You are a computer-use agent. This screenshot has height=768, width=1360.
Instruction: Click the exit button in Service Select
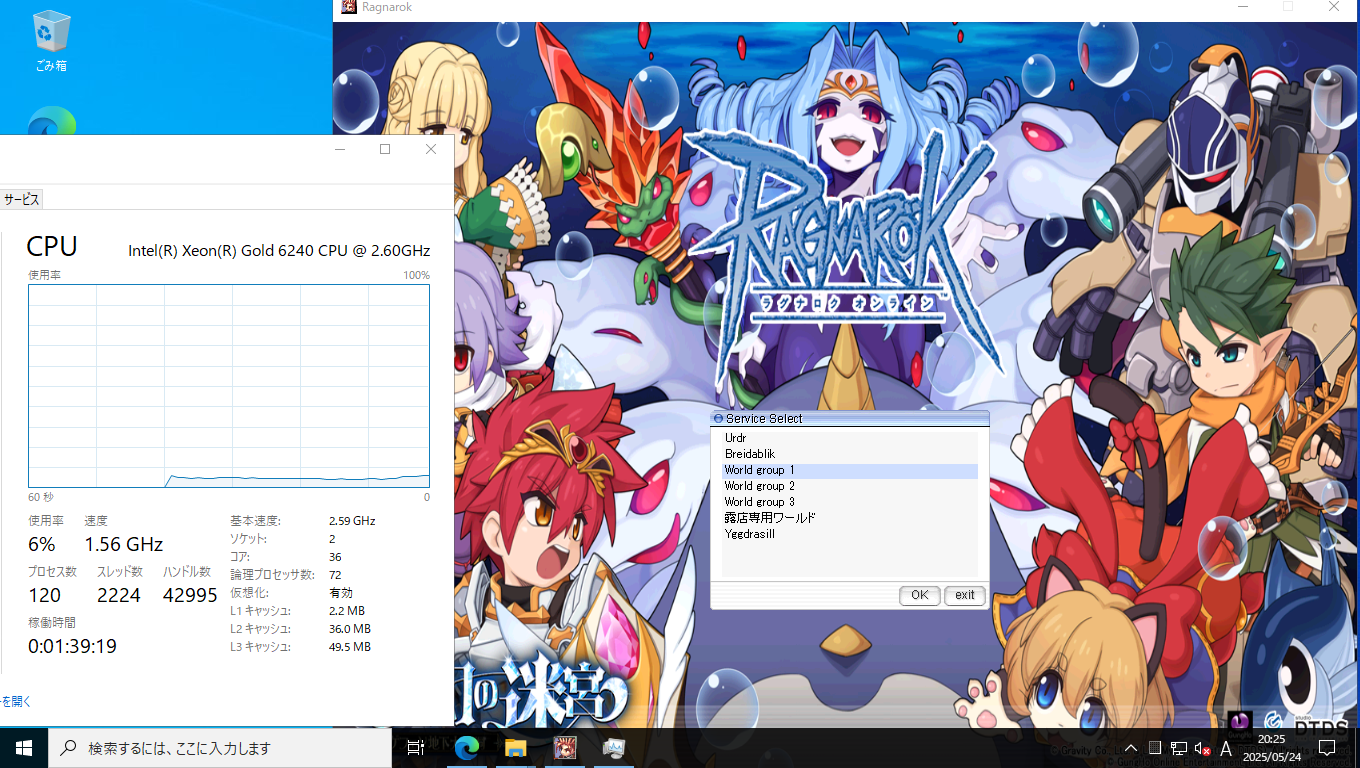point(964,595)
